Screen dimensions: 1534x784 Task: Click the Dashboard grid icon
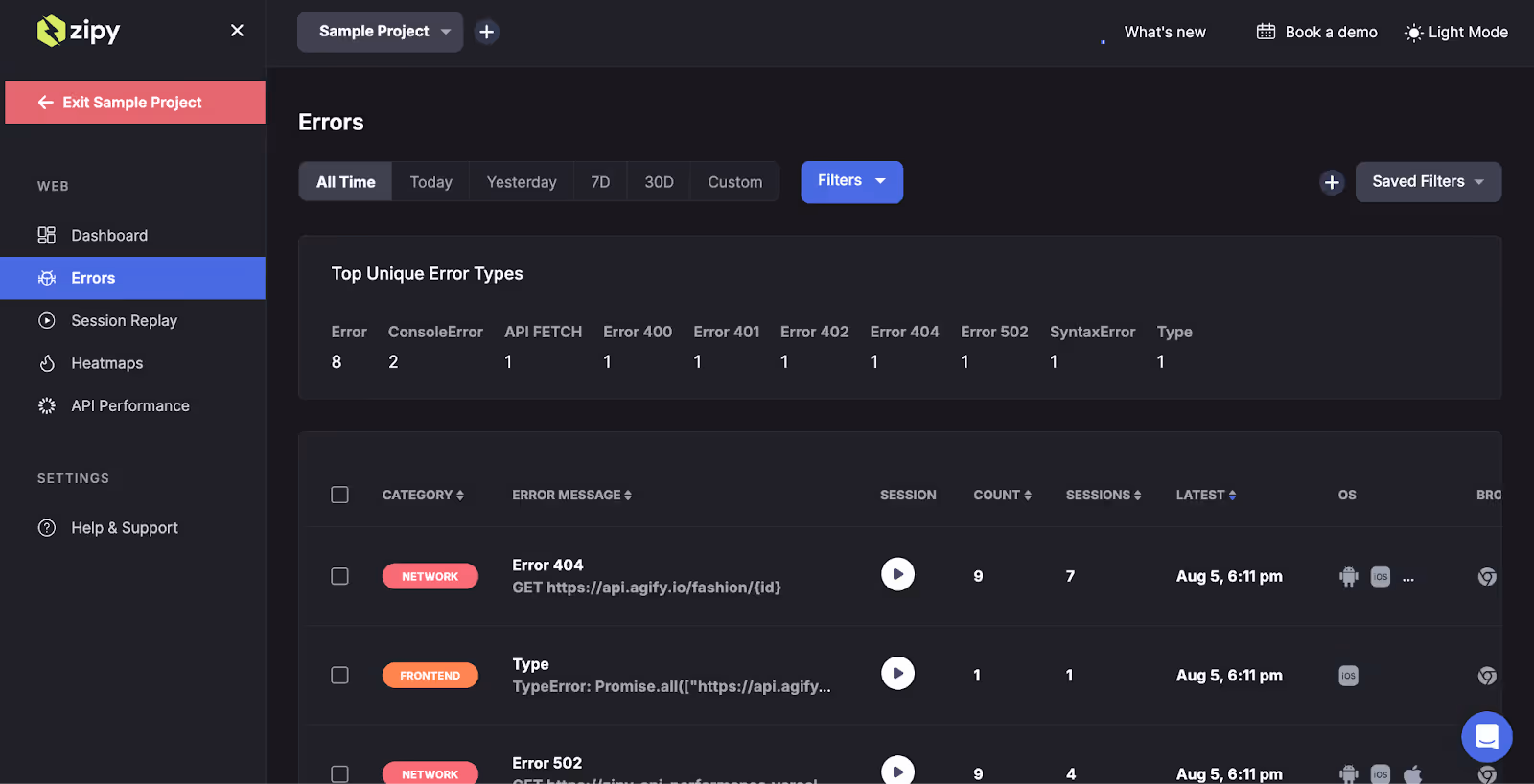[x=46, y=235]
